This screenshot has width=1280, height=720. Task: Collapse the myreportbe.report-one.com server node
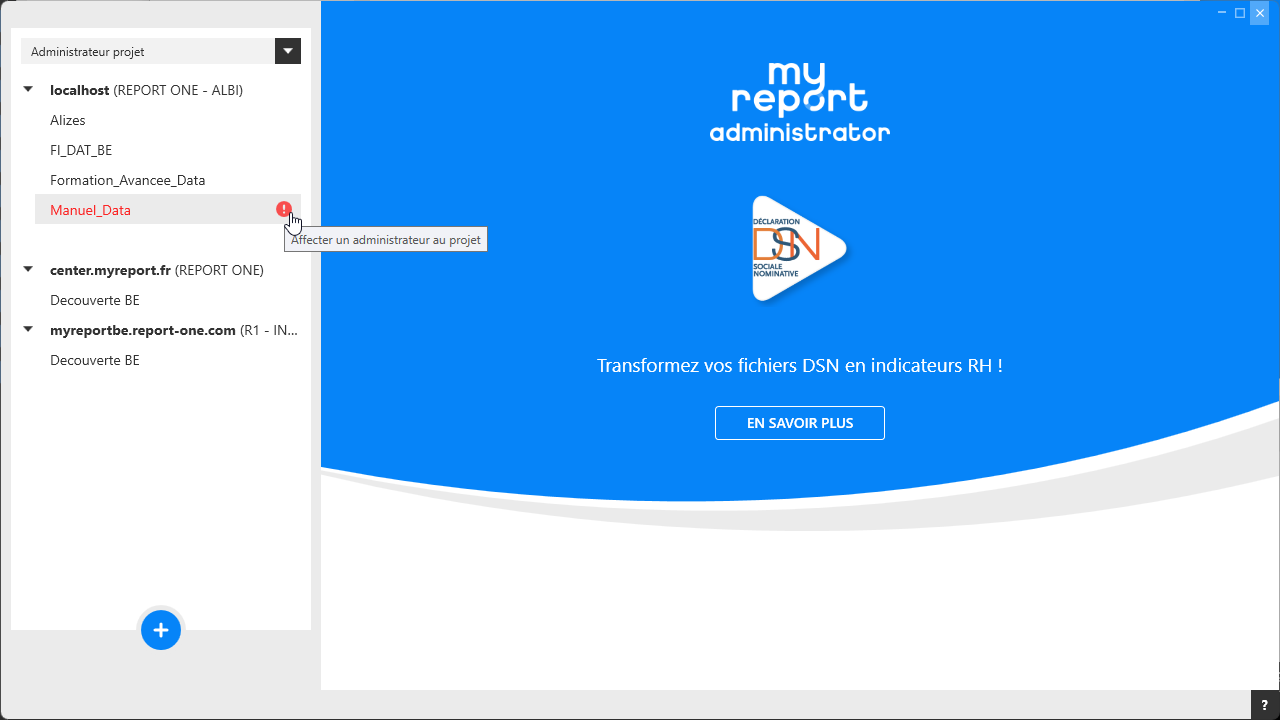(x=29, y=330)
